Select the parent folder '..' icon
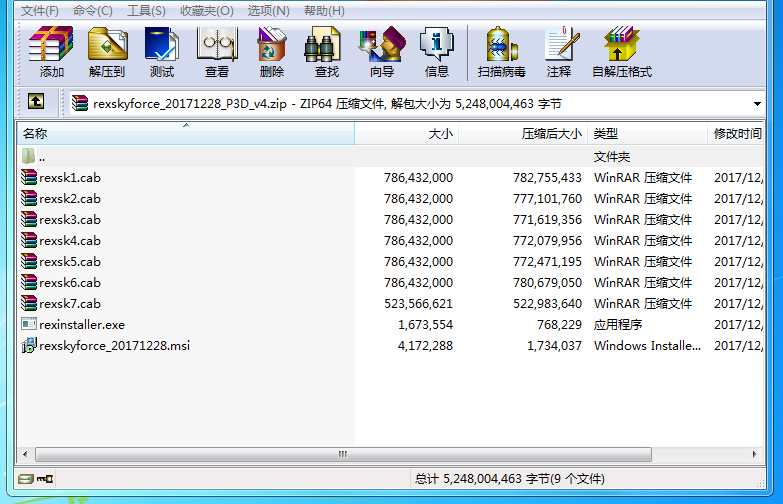 tap(28, 156)
